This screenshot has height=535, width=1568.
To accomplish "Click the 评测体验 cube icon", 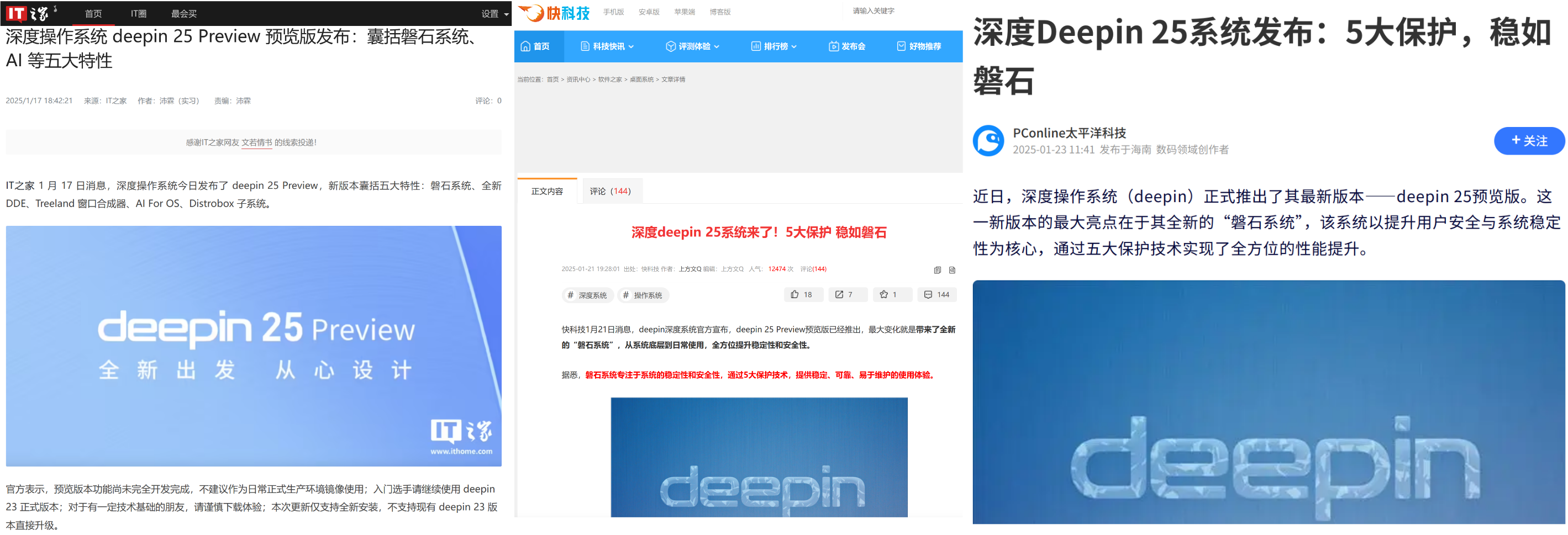I will tap(670, 46).
